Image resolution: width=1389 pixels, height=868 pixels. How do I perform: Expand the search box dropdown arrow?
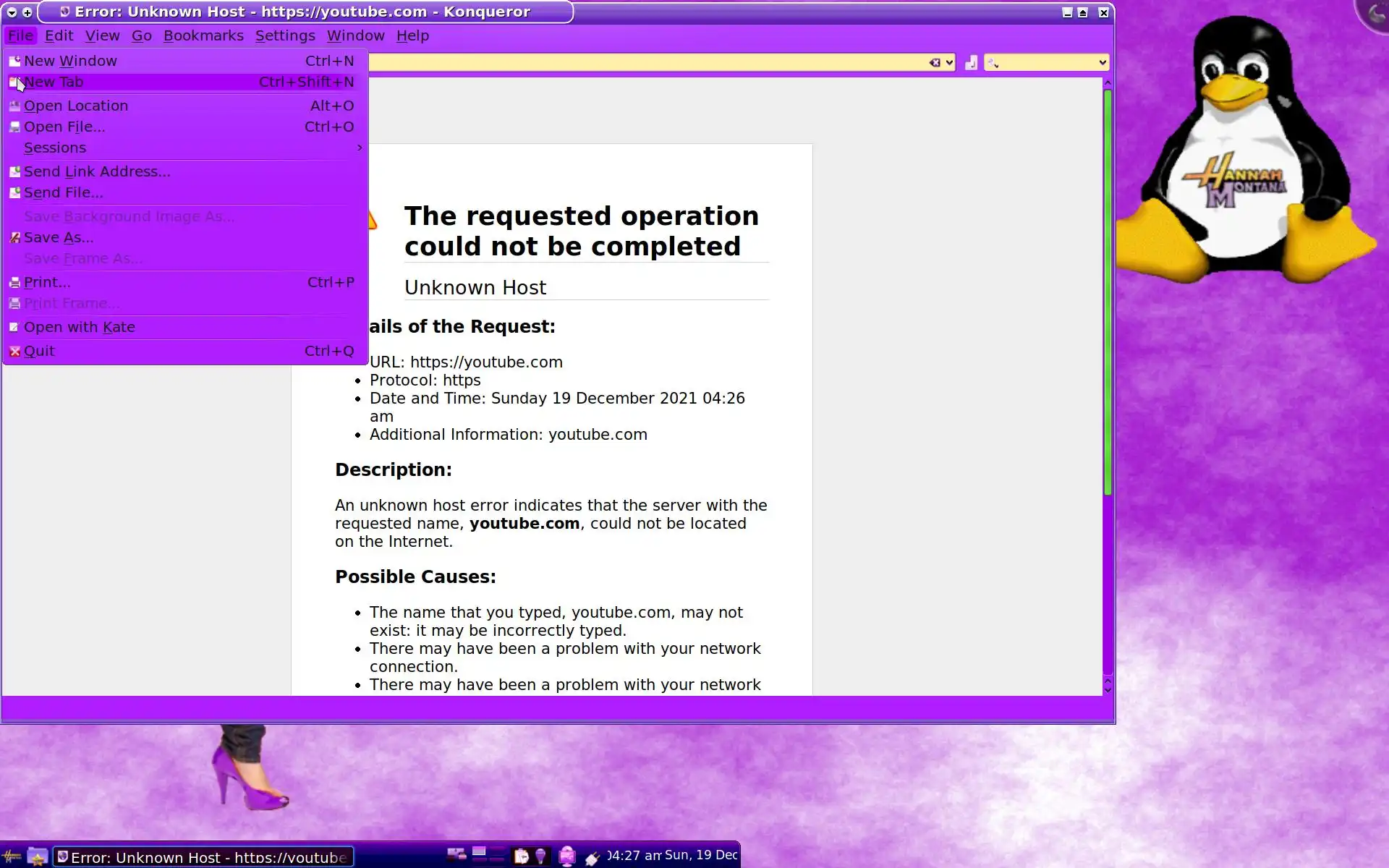1102,63
